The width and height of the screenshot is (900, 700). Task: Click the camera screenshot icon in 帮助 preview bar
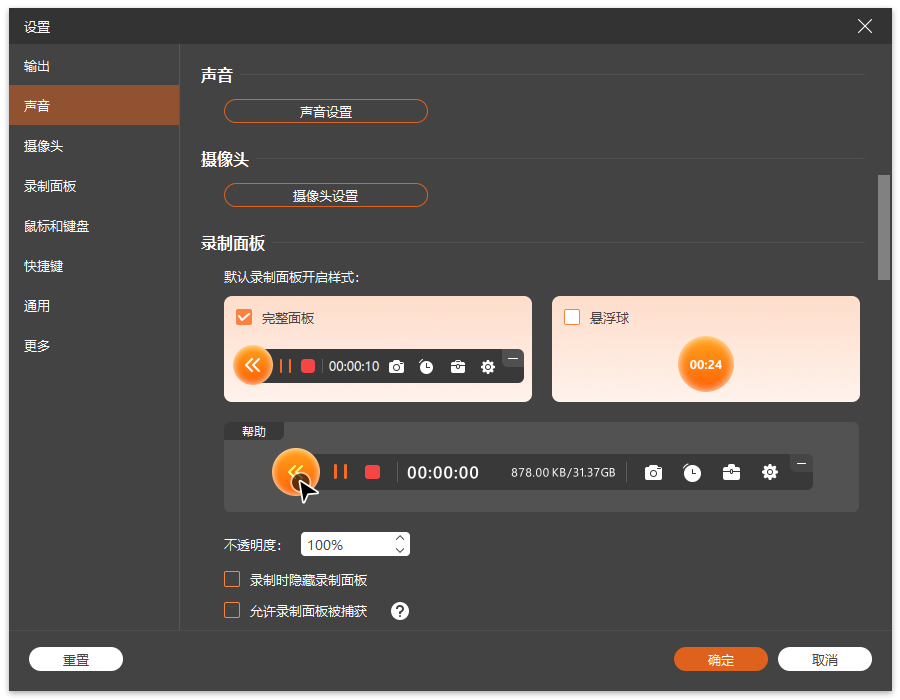point(653,472)
